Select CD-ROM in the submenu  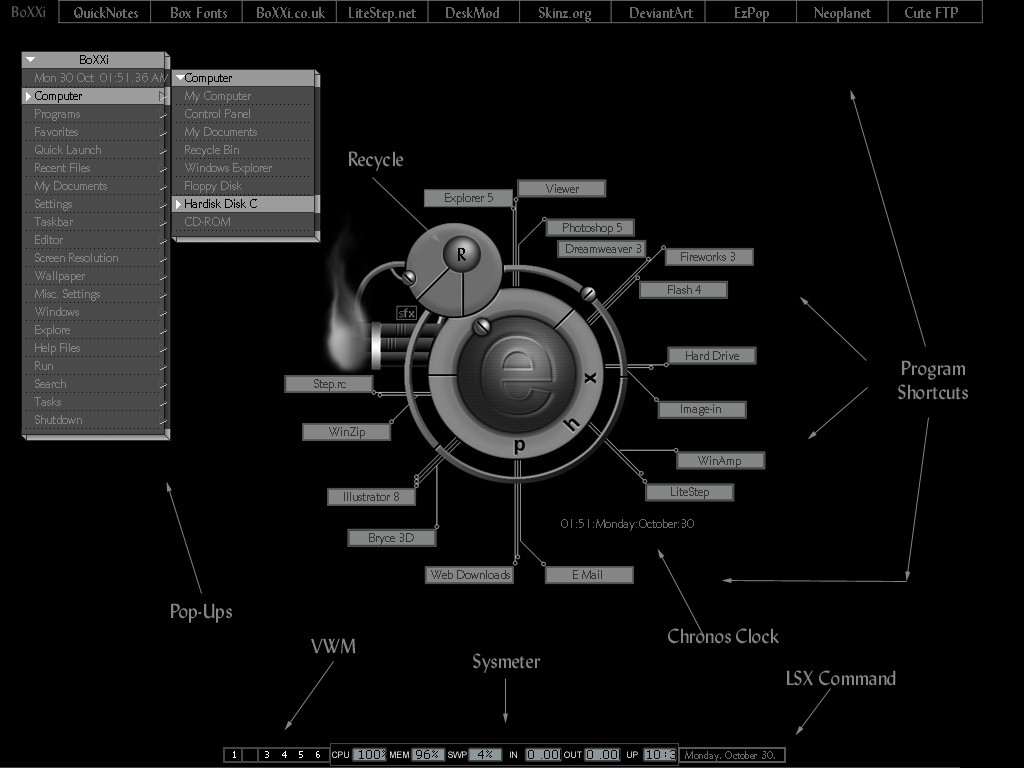pyautogui.click(x=244, y=222)
